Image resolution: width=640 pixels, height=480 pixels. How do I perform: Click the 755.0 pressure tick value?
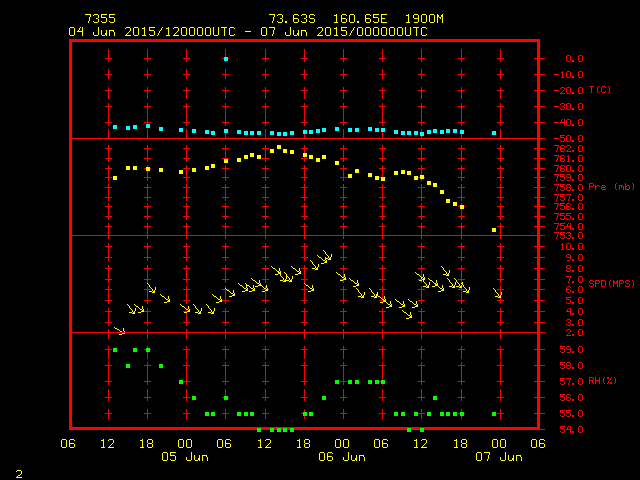pyautogui.click(x=569, y=216)
